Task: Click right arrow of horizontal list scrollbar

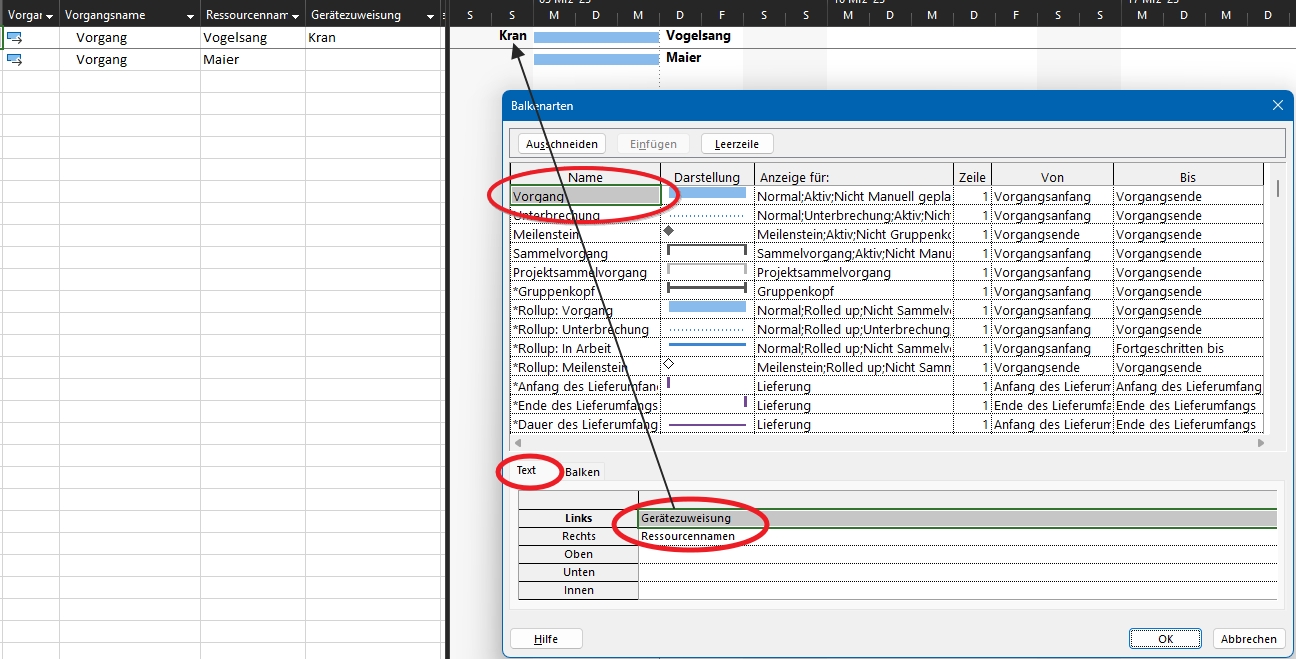Action: tap(1260, 442)
